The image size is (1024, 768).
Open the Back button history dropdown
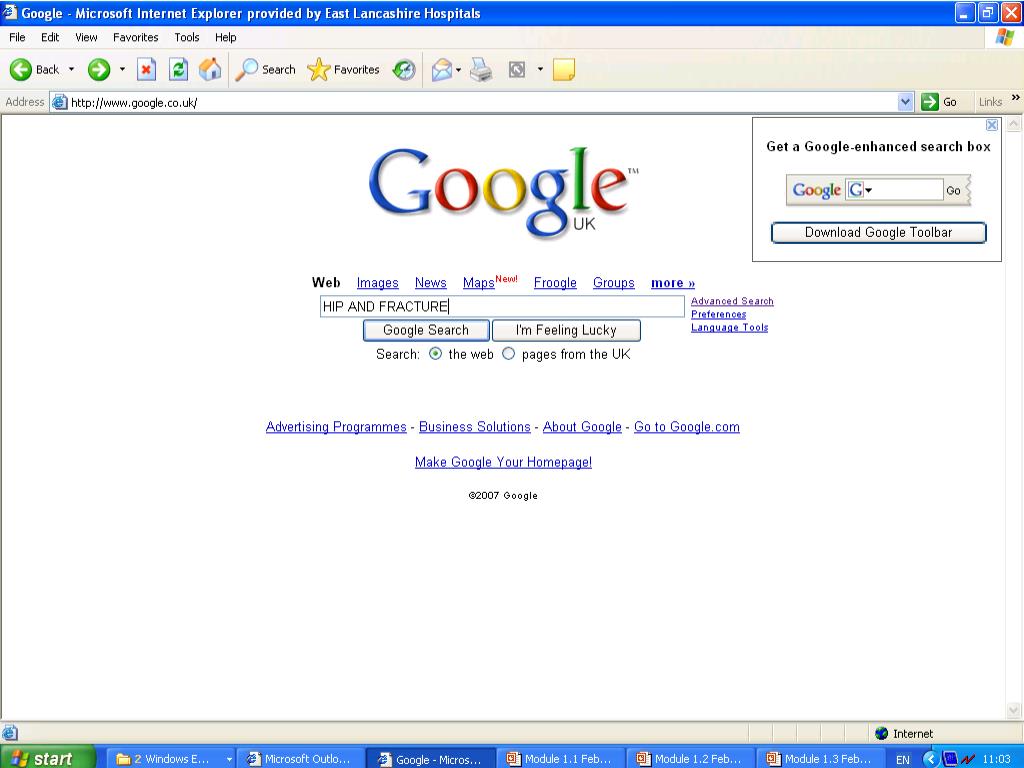pos(71,69)
